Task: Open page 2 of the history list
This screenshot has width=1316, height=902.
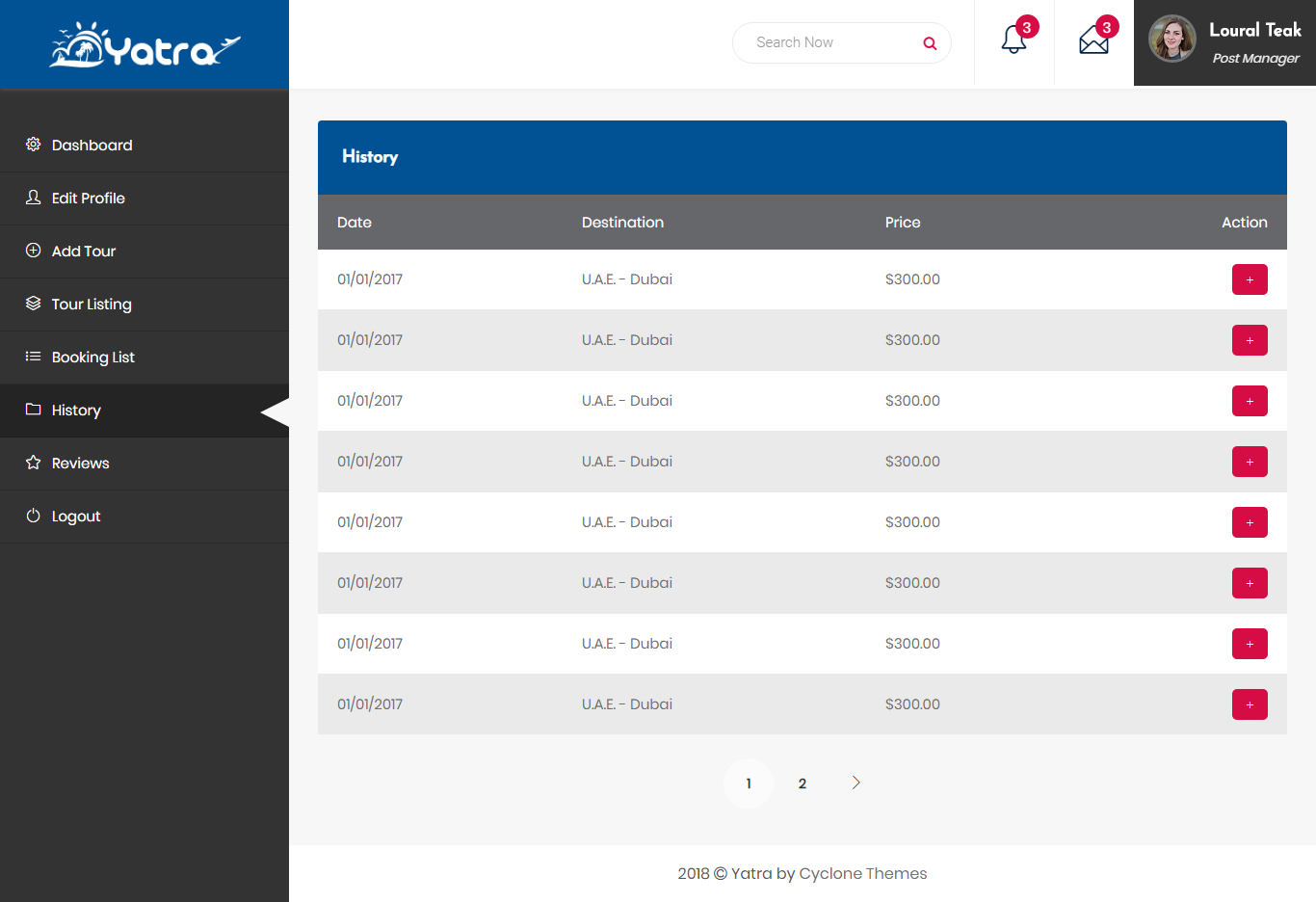Action: (x=803, y=783)
